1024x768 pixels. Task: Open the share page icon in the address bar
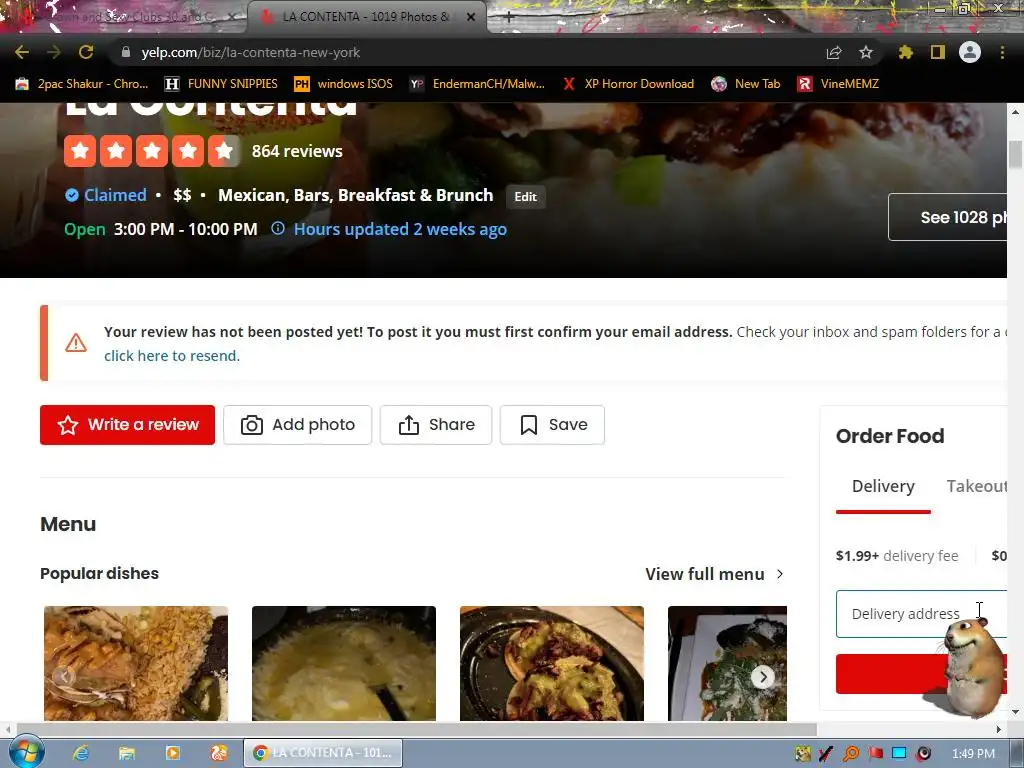click(x=834, y=52)
